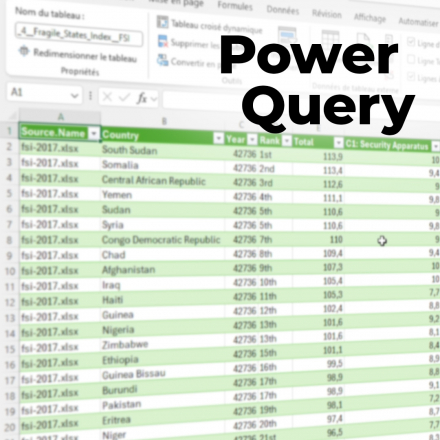Click the cell containing Syria
Viewport: 440px width, 440px height.
click(x=163, y=225)
